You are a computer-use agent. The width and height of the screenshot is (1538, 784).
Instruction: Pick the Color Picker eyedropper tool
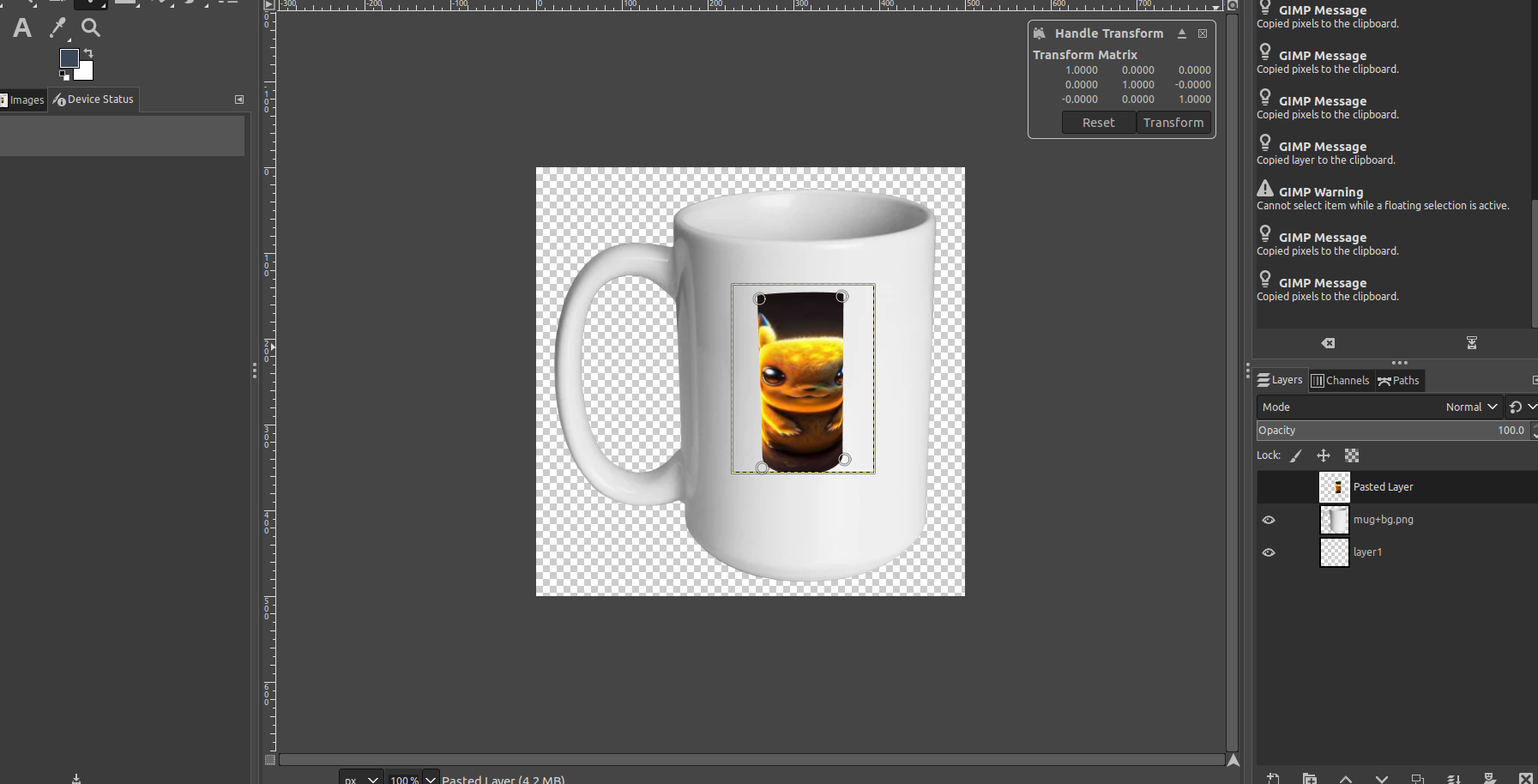[57, 28]
